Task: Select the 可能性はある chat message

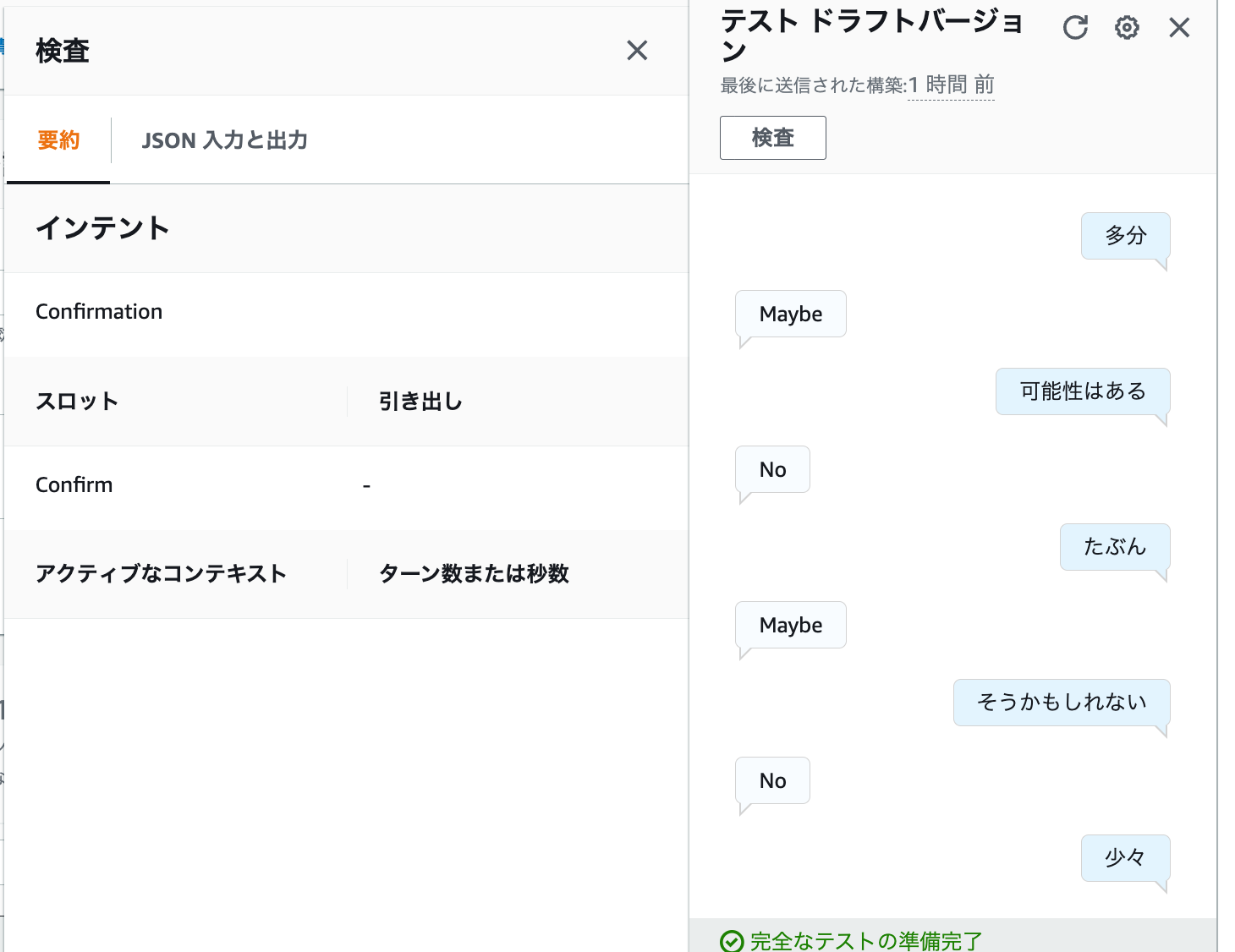Action: [x=1083, y=391]
